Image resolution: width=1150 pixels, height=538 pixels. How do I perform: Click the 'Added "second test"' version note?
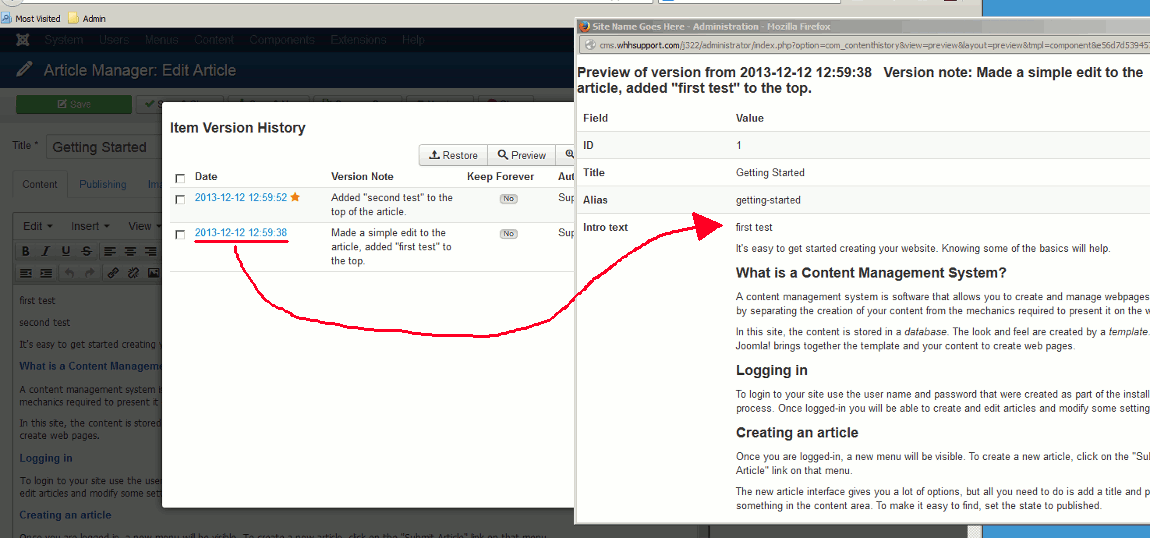point(392,204)
